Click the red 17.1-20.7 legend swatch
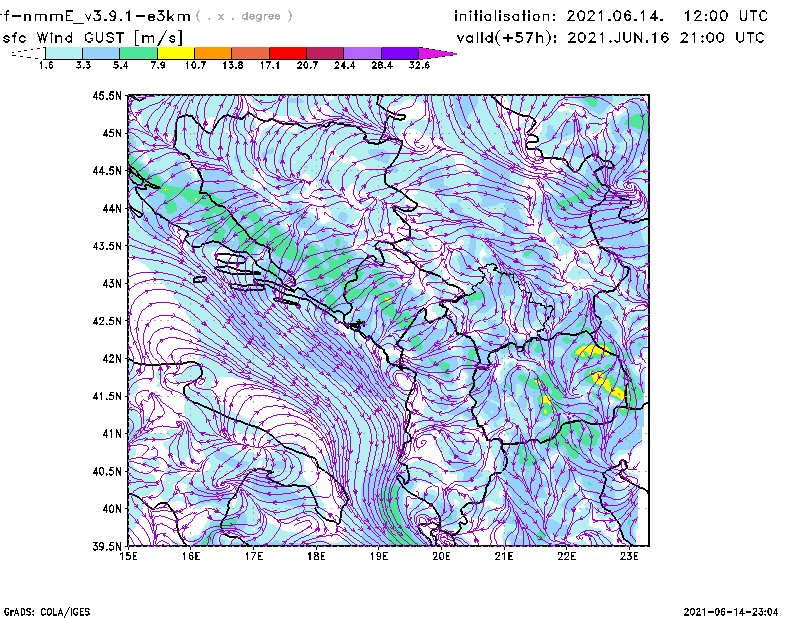Viewport: 800px width, 618px height. tap(288, 53)
